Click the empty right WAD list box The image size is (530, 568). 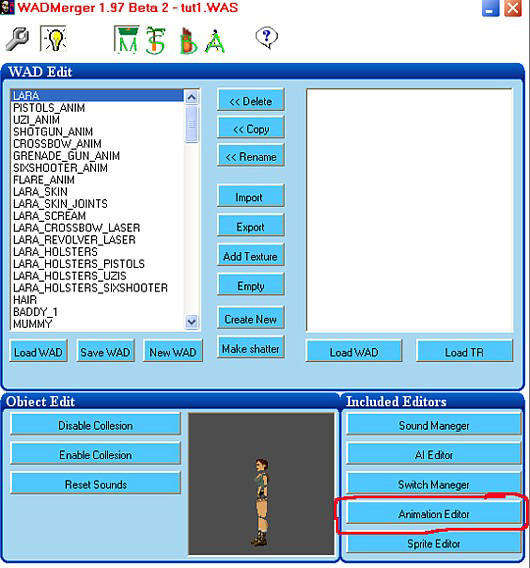[409, 210]
